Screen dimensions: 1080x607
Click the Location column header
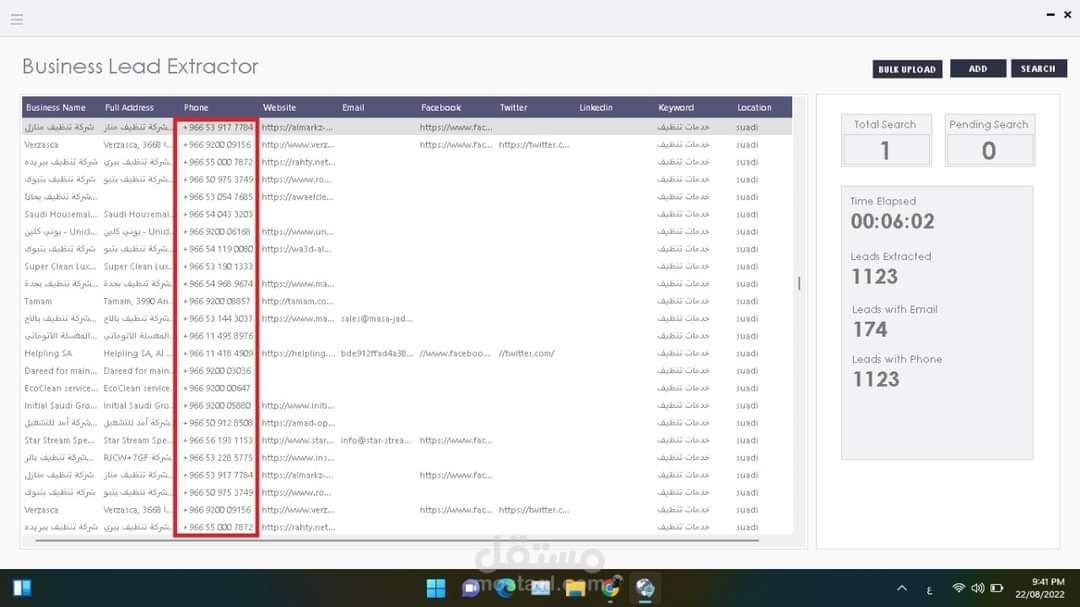(x=754, y=107)
